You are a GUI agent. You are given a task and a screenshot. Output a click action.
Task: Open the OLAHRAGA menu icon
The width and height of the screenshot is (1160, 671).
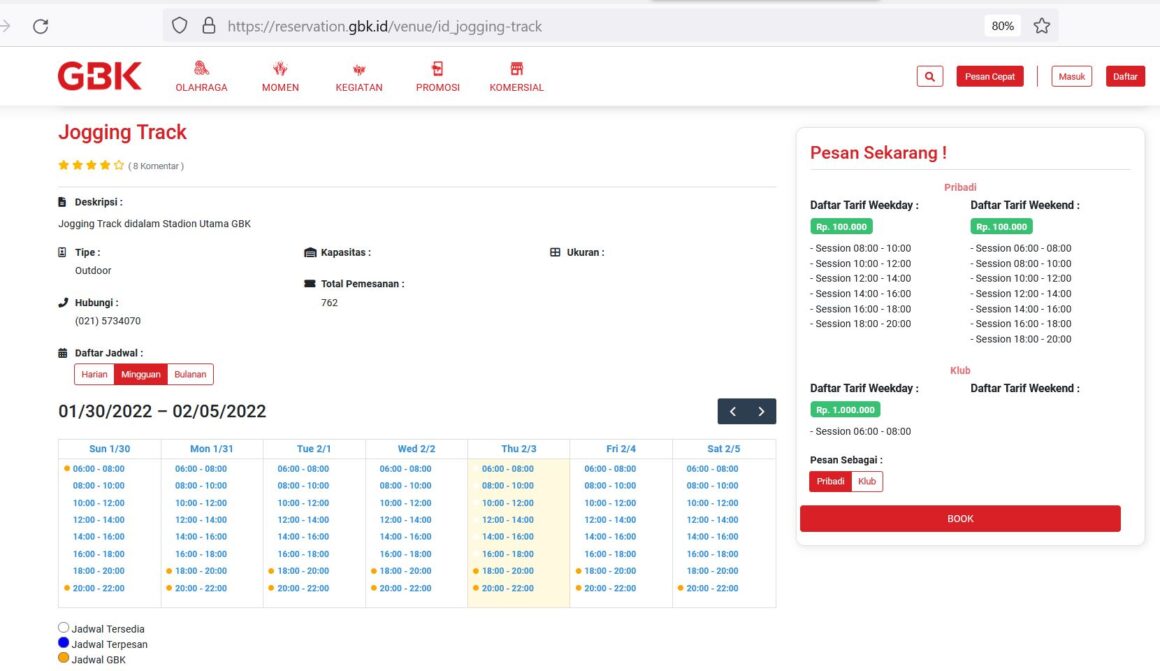pos(201,68)
